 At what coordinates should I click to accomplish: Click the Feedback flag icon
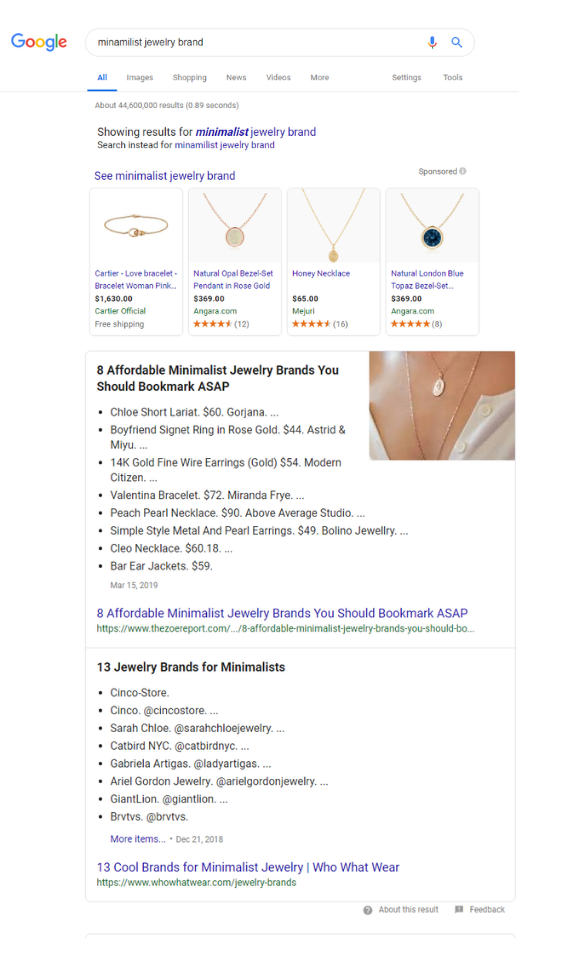tap(459, 910)
